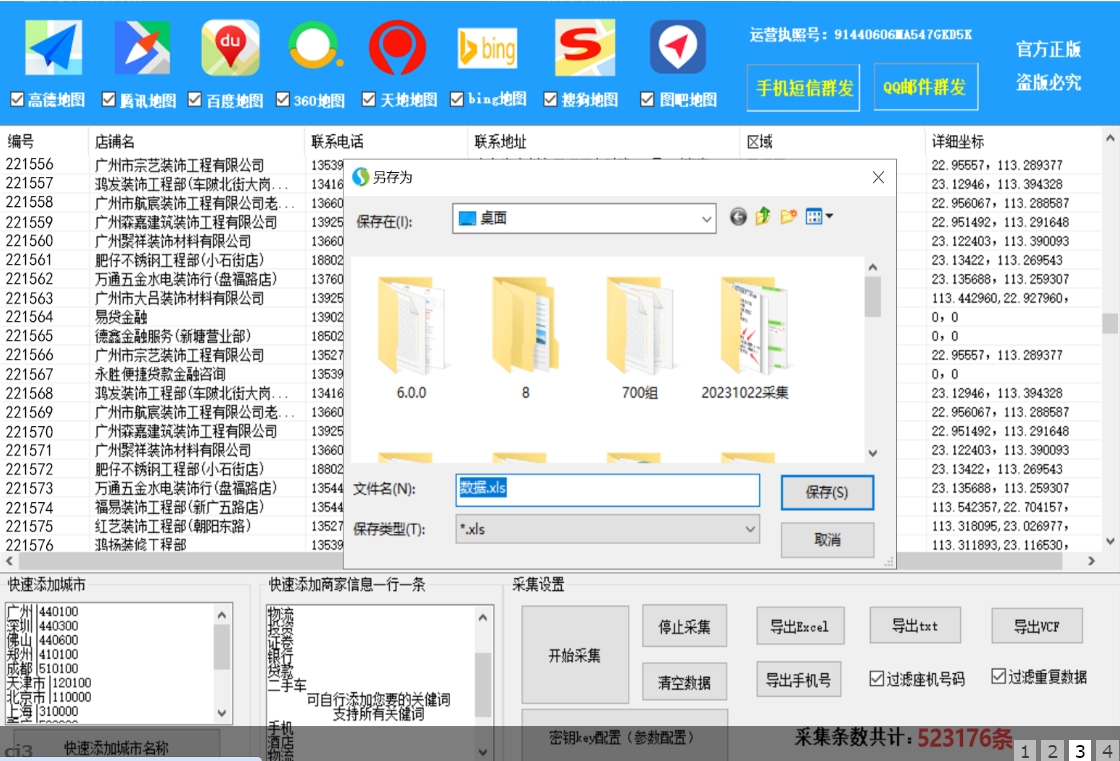Click 店铺名 column header
This screenshot has width=1120, height=761.
(x=196, y=141)
